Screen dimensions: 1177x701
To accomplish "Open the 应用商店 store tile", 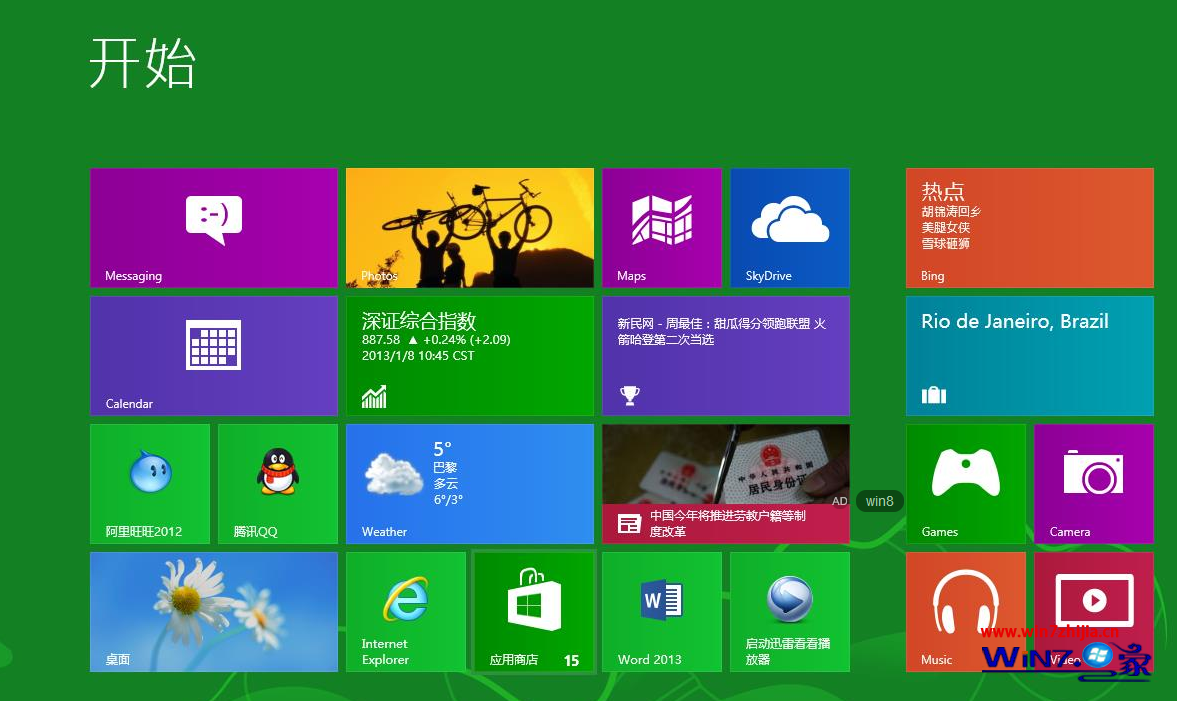I will coord(534,612).
